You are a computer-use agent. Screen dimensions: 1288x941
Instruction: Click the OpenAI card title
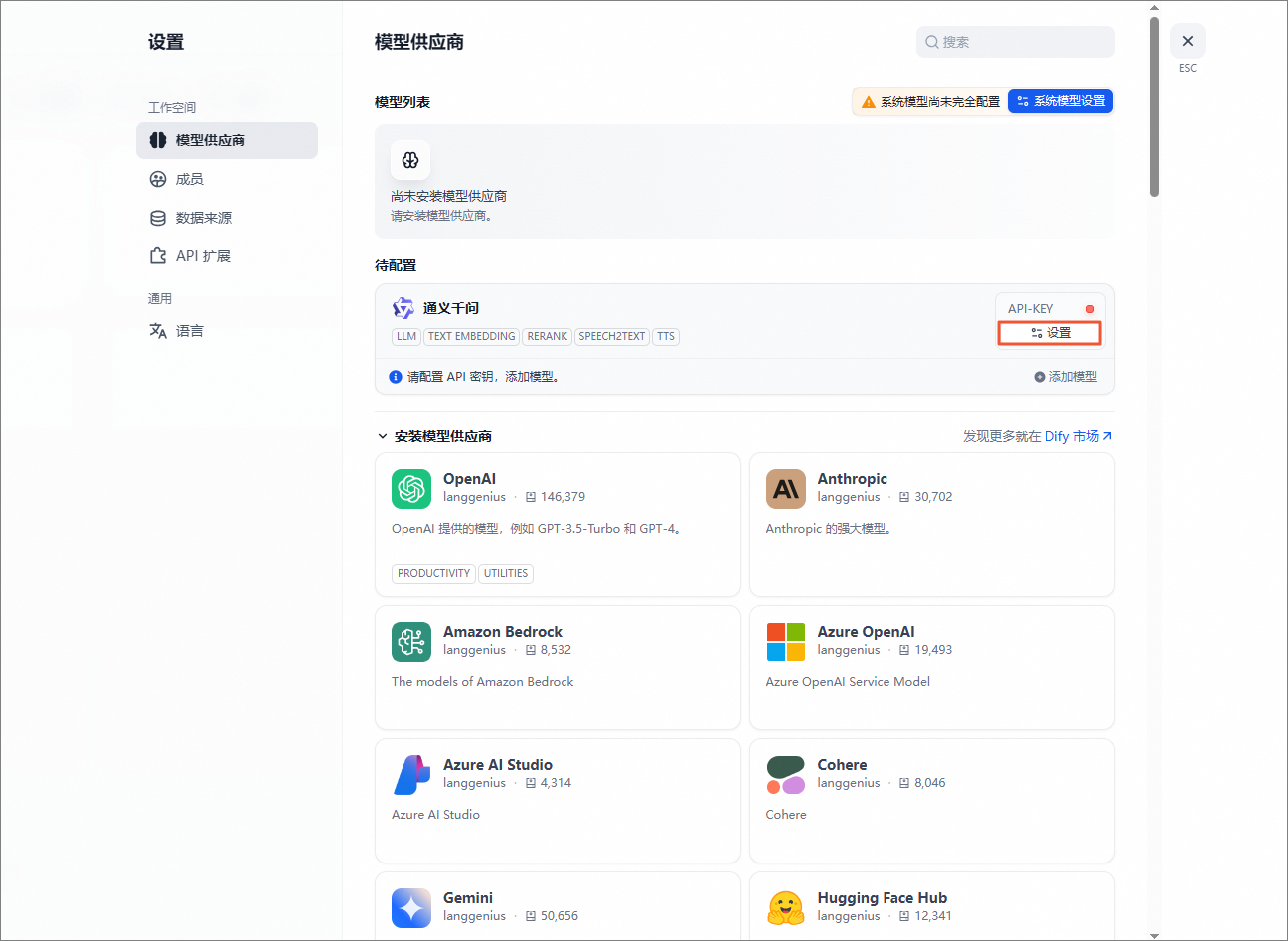coord(469,479)
